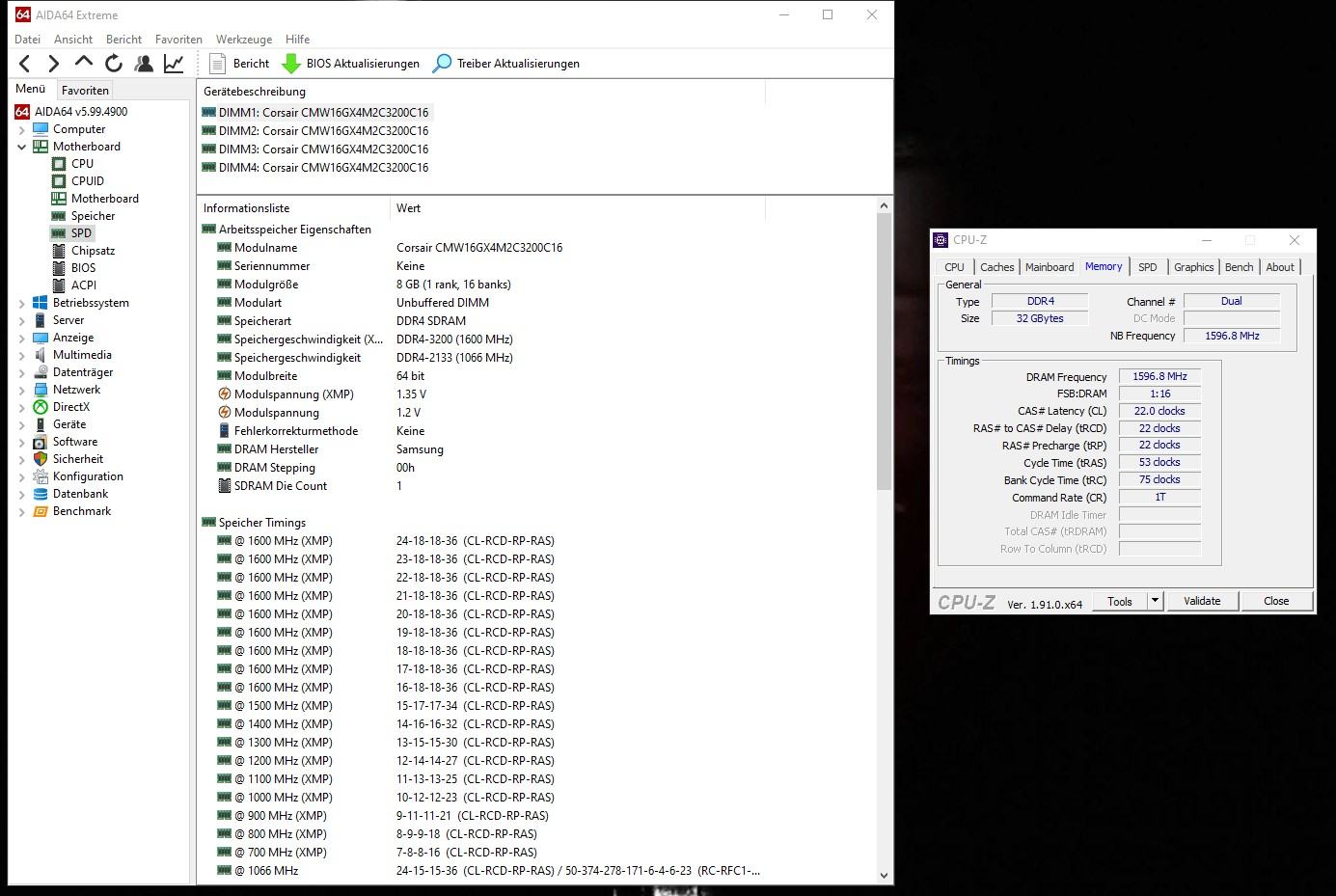Select the Benchmark icon node
Viewport: 1336px width, 896px height.
click(41, 511)
